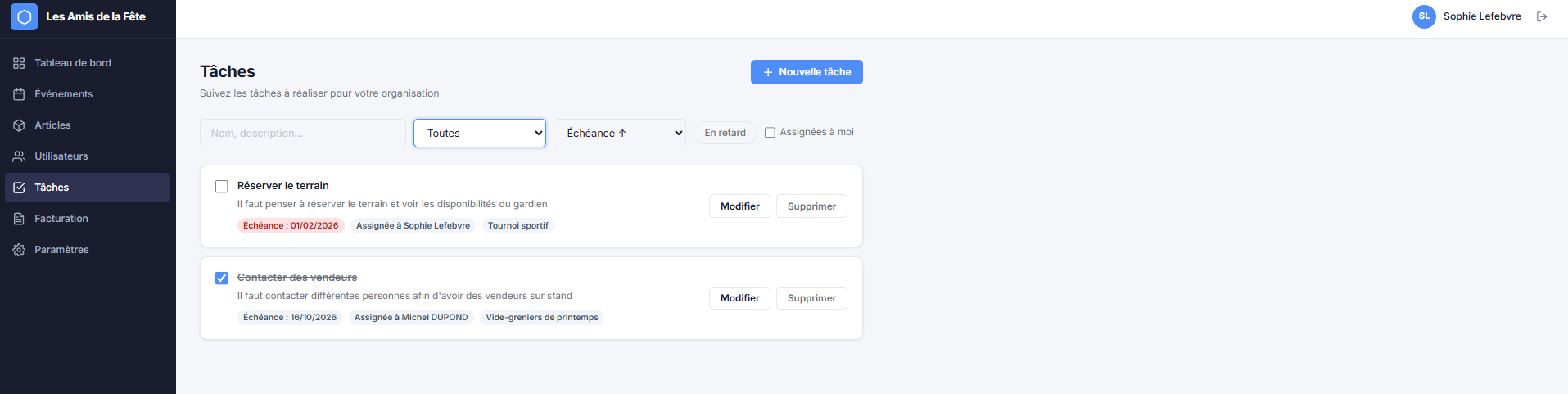The image size is (1568, 394).
Task: Create a task with Nouvelle tâche
Action: (807, 72)
